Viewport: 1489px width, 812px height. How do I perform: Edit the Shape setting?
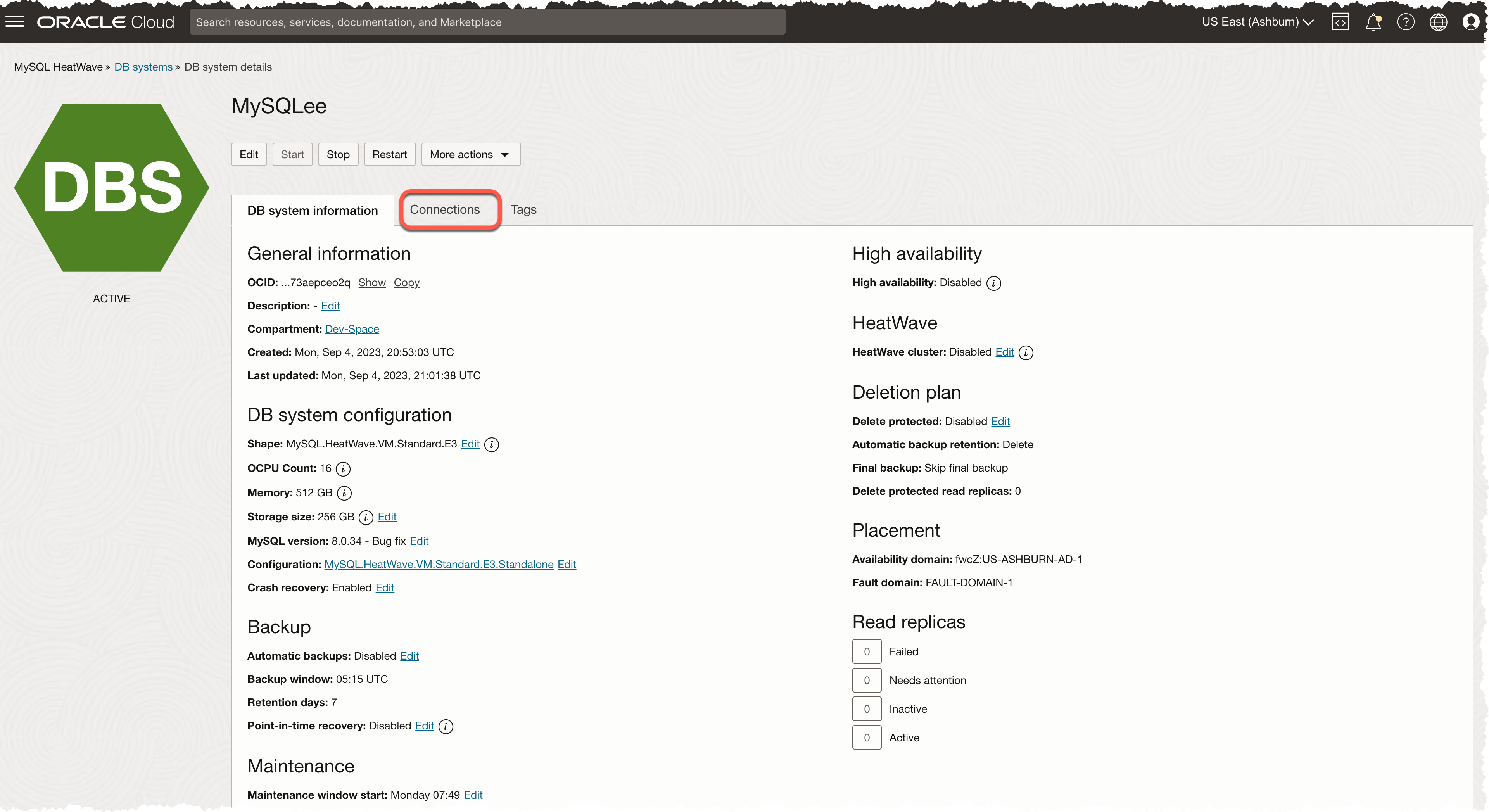point(470,444)
